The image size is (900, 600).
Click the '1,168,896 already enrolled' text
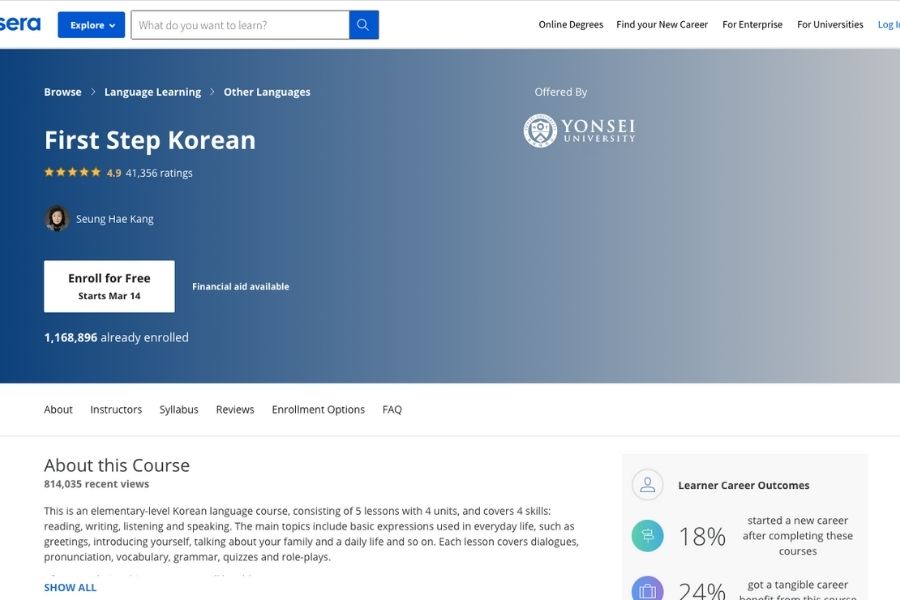click(116, 338)
